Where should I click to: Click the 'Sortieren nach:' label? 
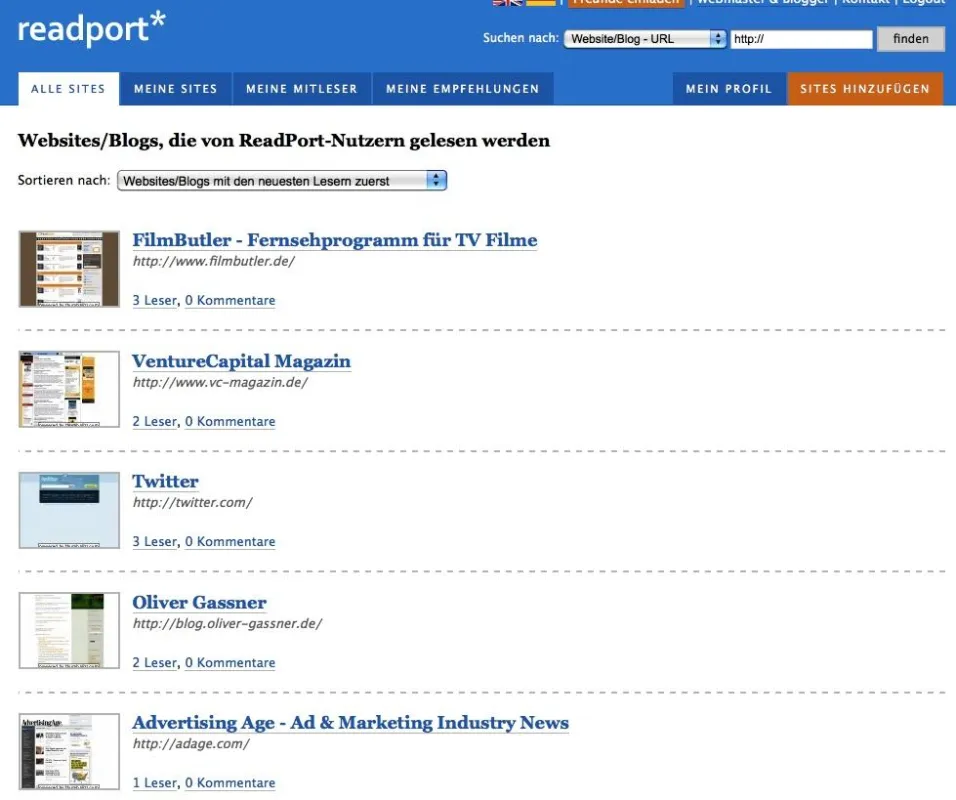click(x=64, y=180)
